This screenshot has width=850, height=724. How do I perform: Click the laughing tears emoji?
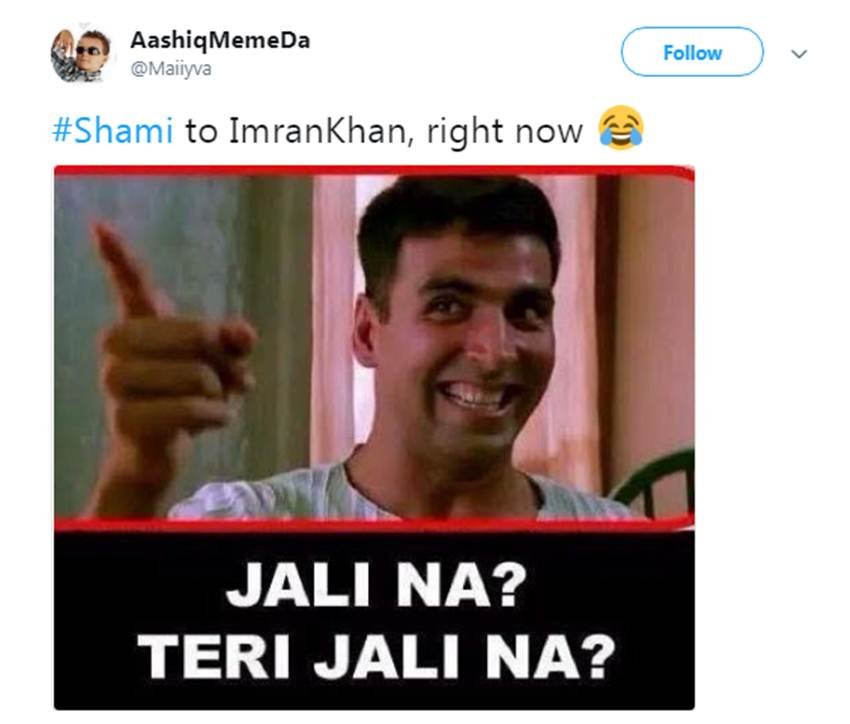[x=621, y=128]
